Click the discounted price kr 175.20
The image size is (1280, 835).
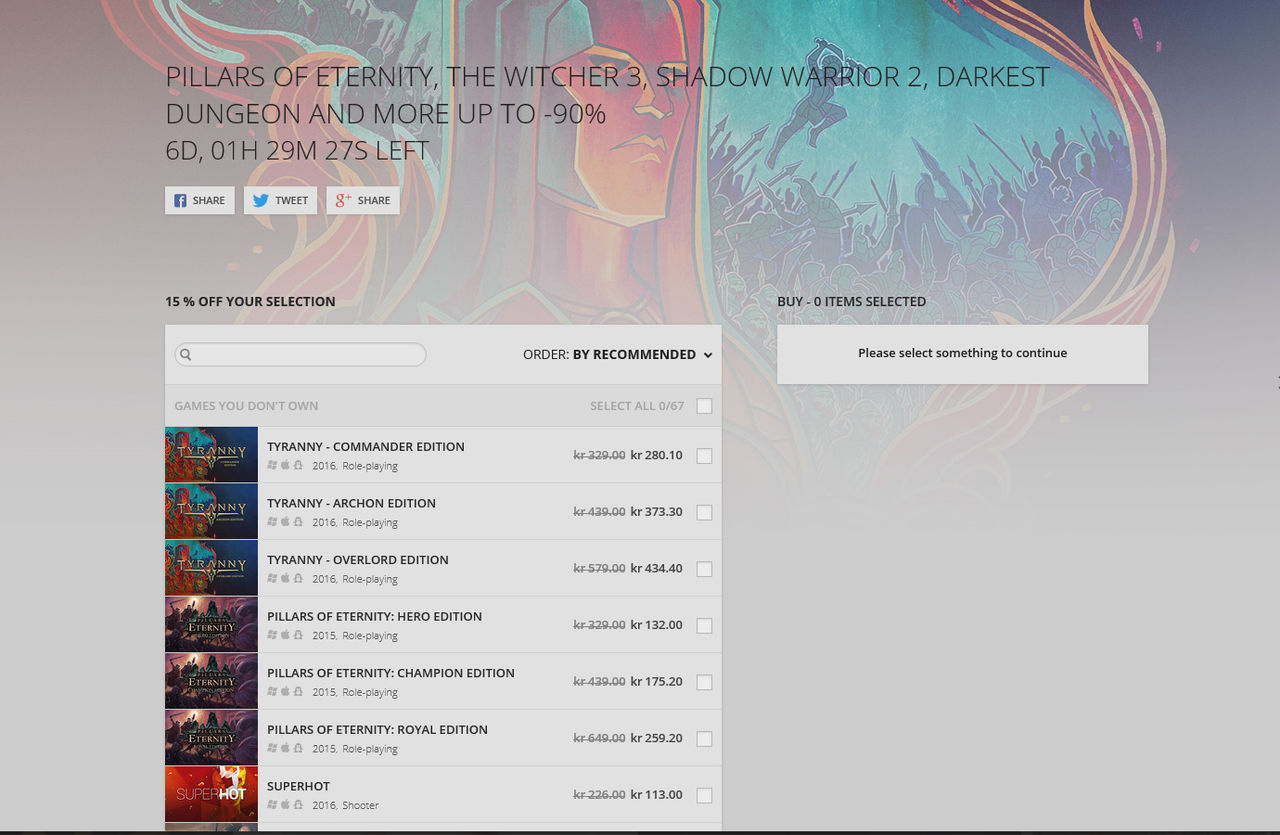click(x=656, y=681)
